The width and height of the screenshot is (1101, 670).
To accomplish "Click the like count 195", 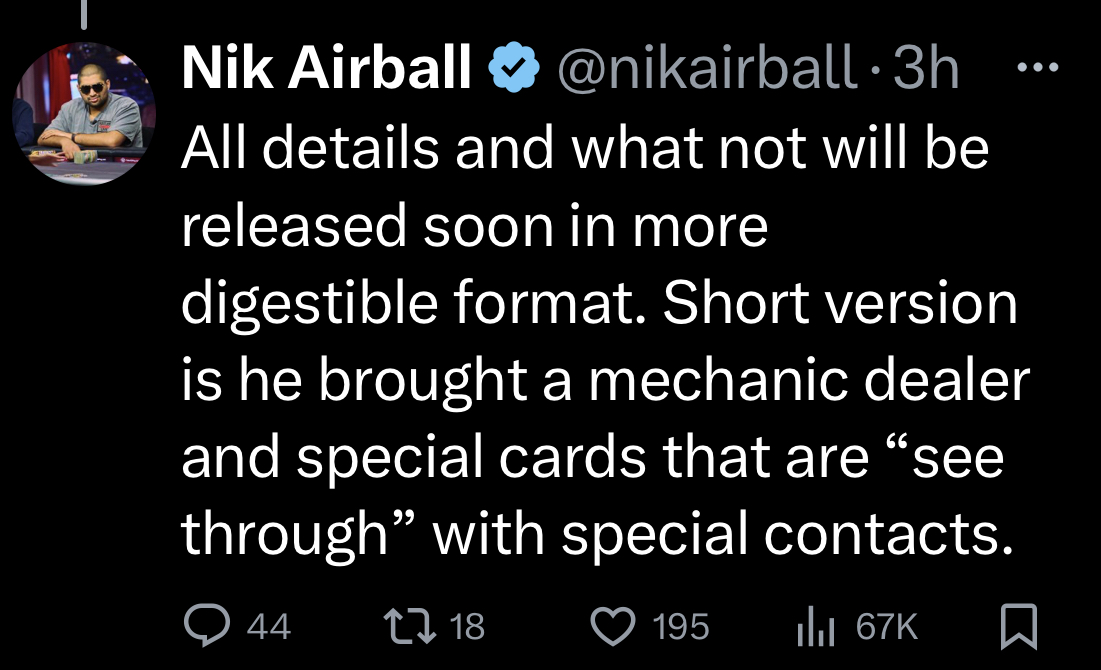I will coord(680,626).
